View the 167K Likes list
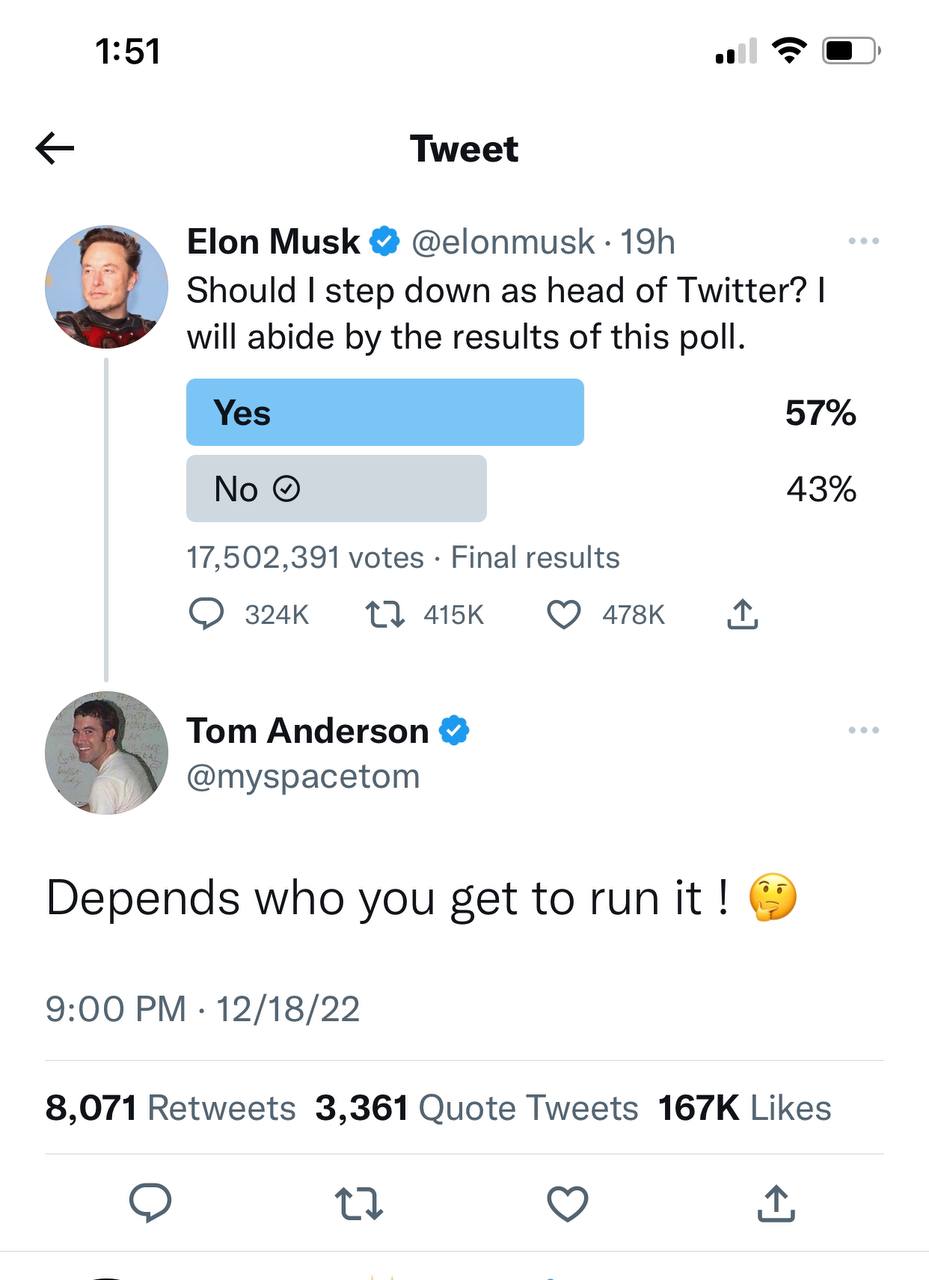The width and height of the screenshot is (929, 1280). coord(745,1108)
